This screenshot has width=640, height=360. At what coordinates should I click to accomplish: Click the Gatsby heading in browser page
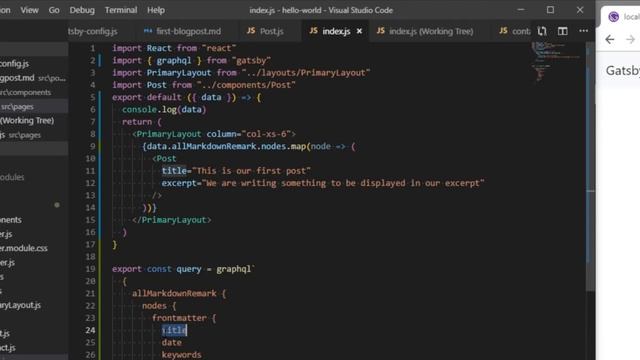tap(622, 71)
